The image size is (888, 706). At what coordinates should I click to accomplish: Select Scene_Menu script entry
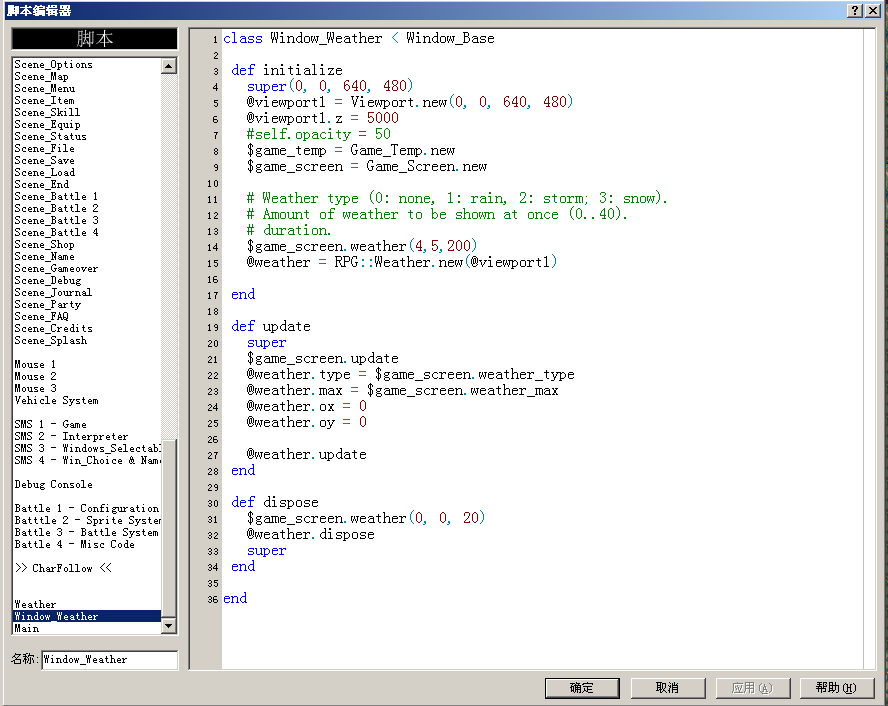coord(44,88)
